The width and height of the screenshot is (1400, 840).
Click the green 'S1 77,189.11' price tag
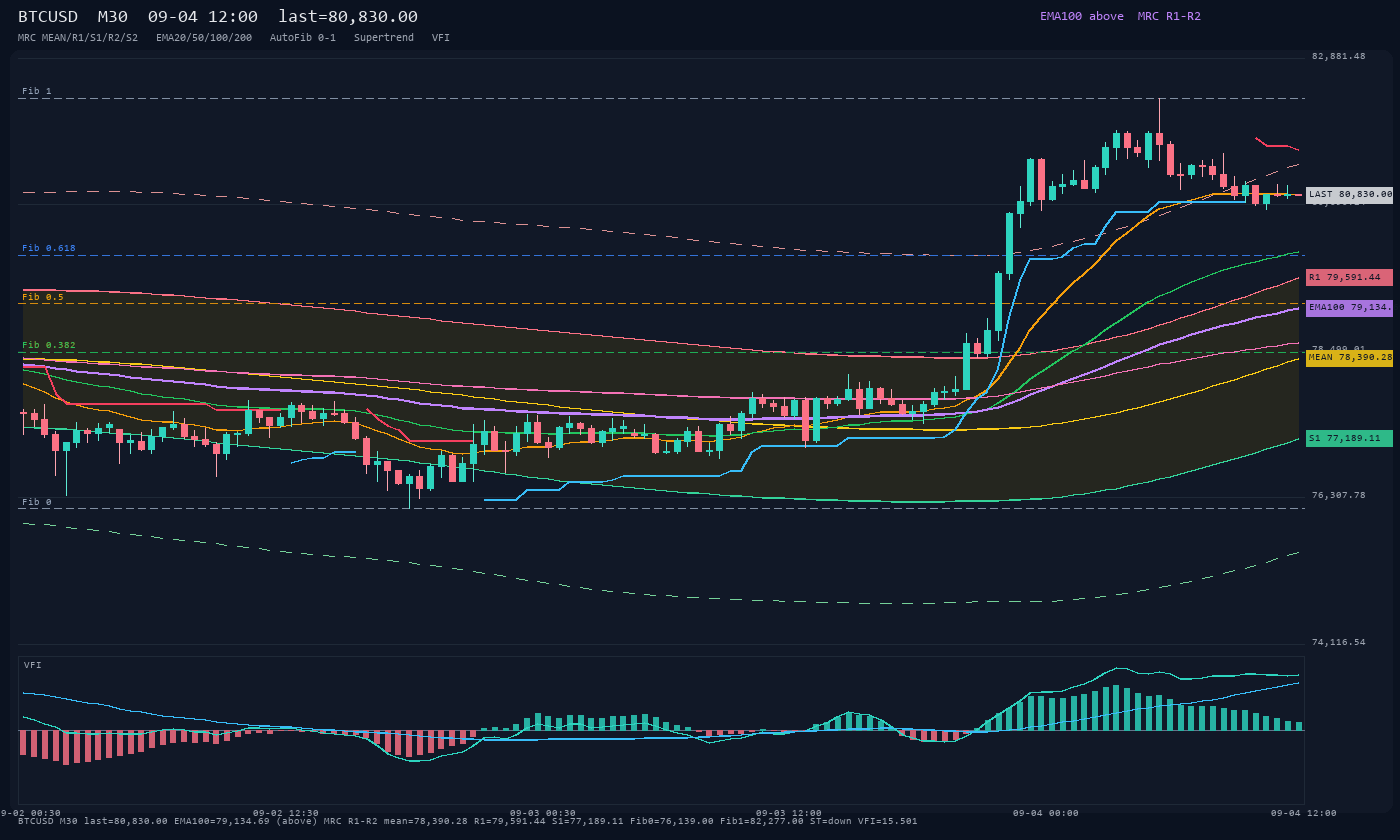(1349, 438)
